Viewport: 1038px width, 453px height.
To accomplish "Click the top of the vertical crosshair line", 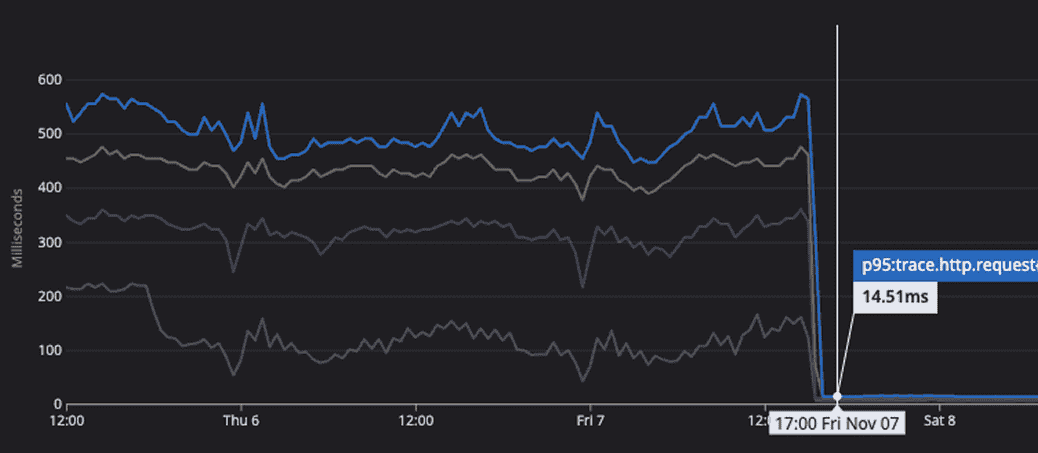I will [x=837, y=28].
